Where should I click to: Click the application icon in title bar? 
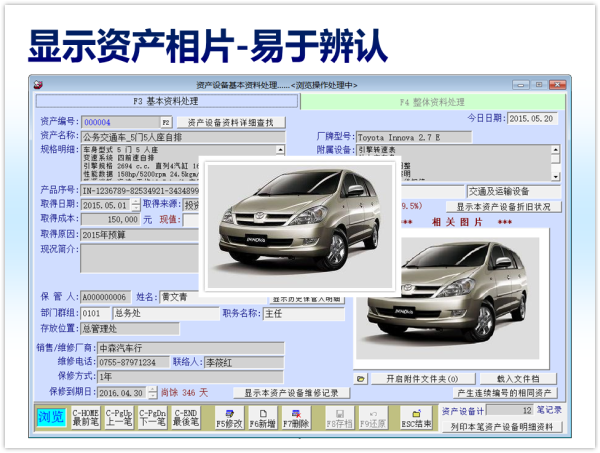pyautogui.click(x=38, y=85)
